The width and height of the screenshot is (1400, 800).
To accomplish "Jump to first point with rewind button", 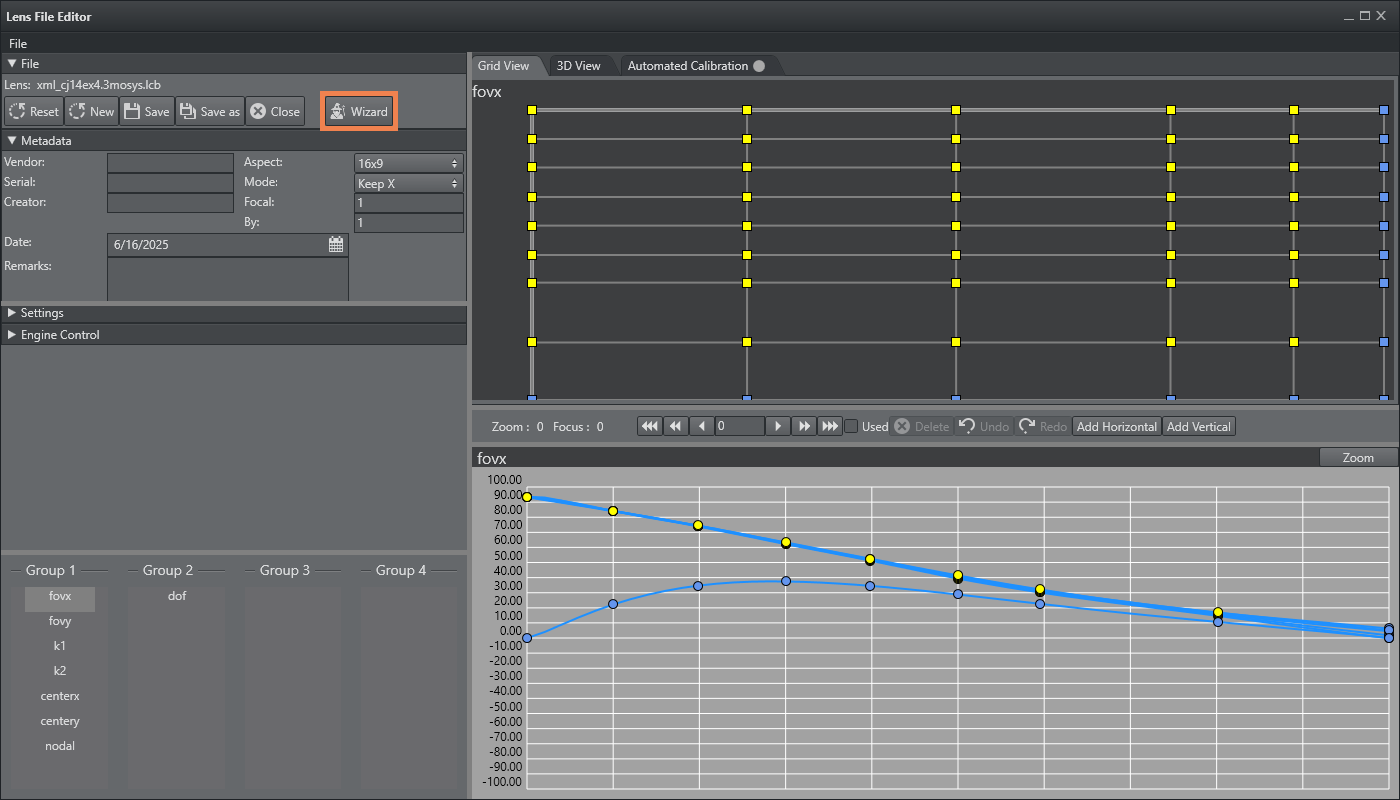I will 650,427.
